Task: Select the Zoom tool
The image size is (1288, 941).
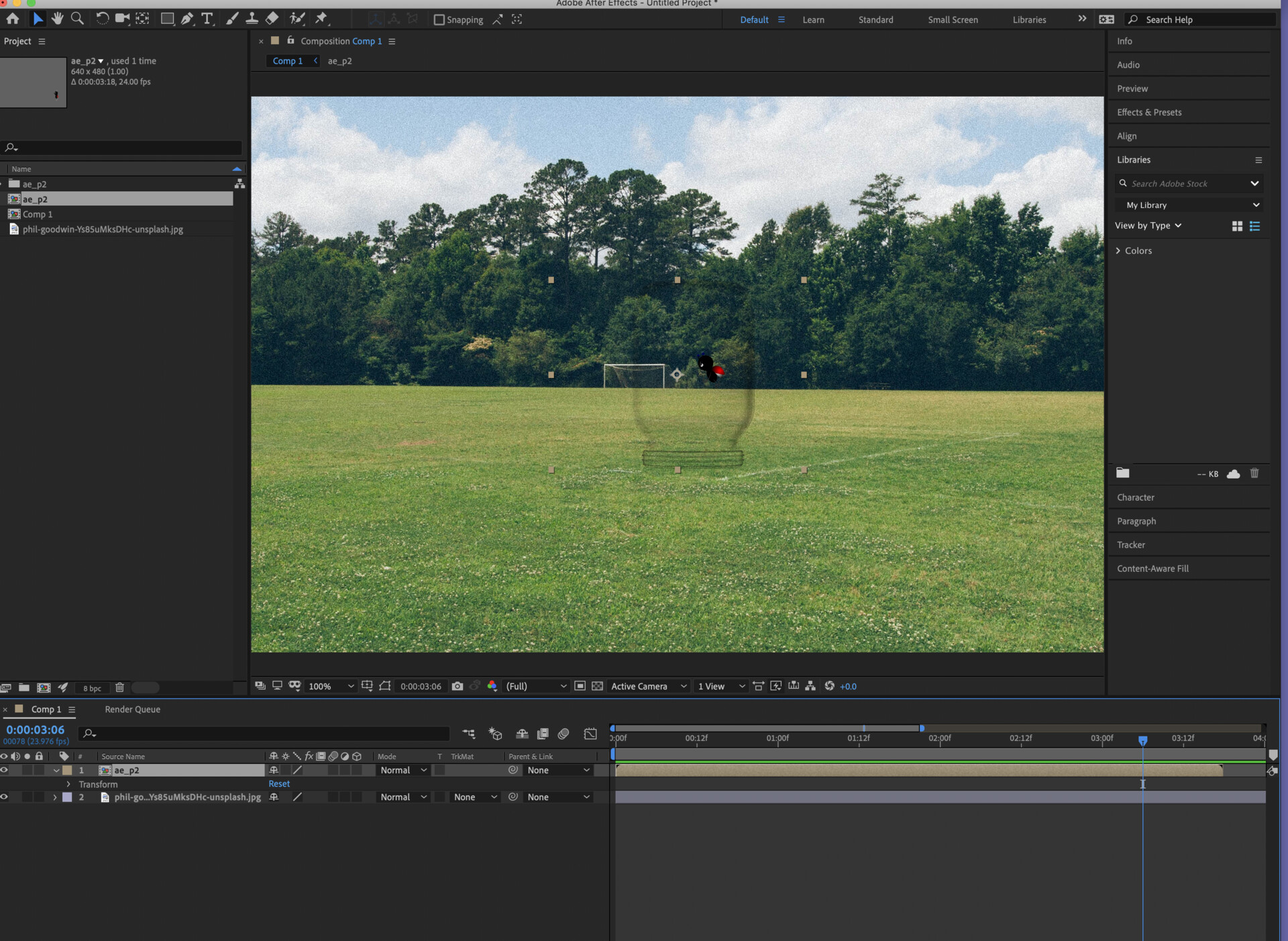Action: (x=76, y=19)
